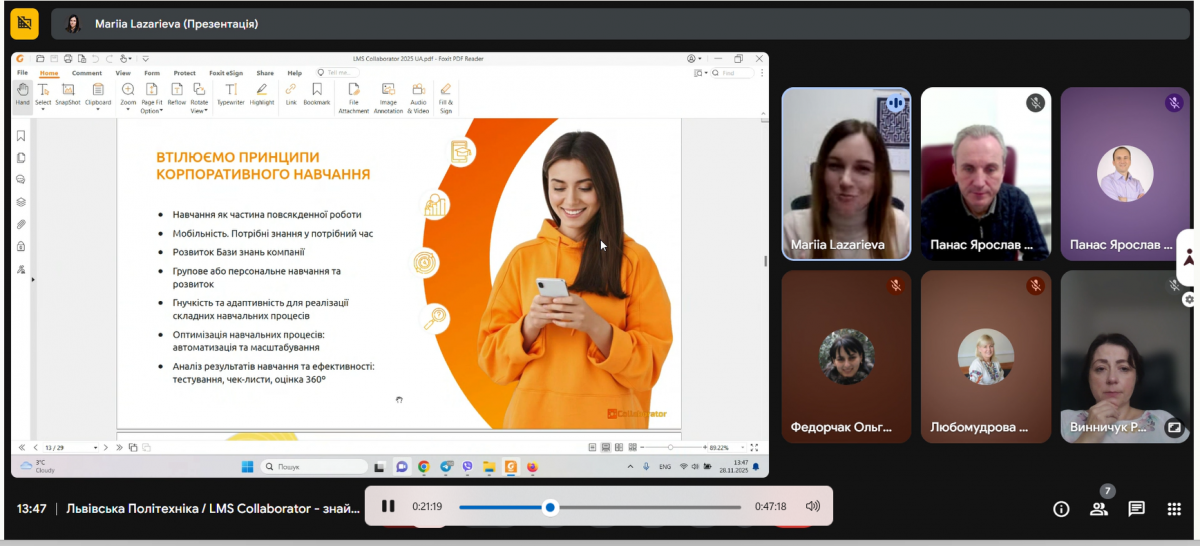Click the Mariia Lazarieva video tile
This screenshot has height=546, width=1200.
pos(845,173)
